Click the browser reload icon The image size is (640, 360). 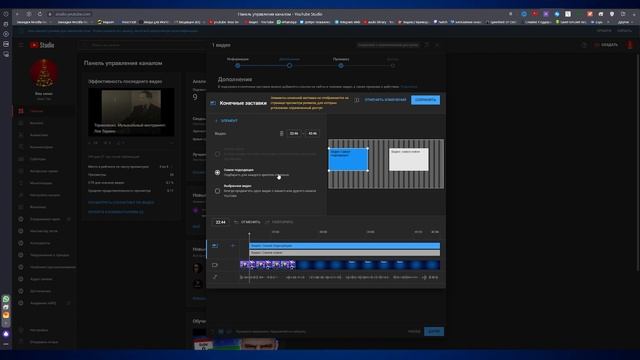click(40, 14)
